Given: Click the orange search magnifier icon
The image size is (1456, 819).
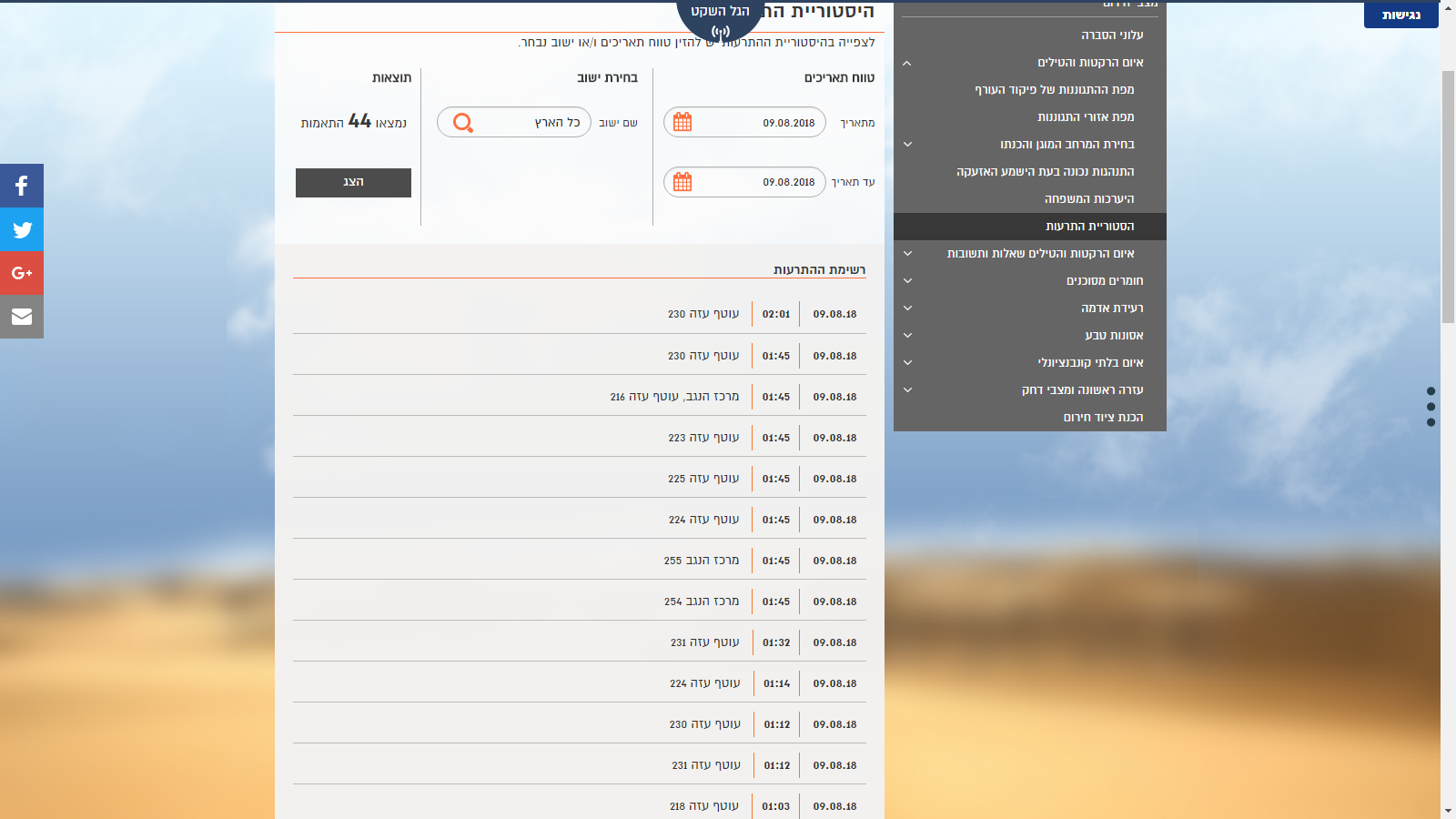Looking at the screenshot, I should pos(463,122).
